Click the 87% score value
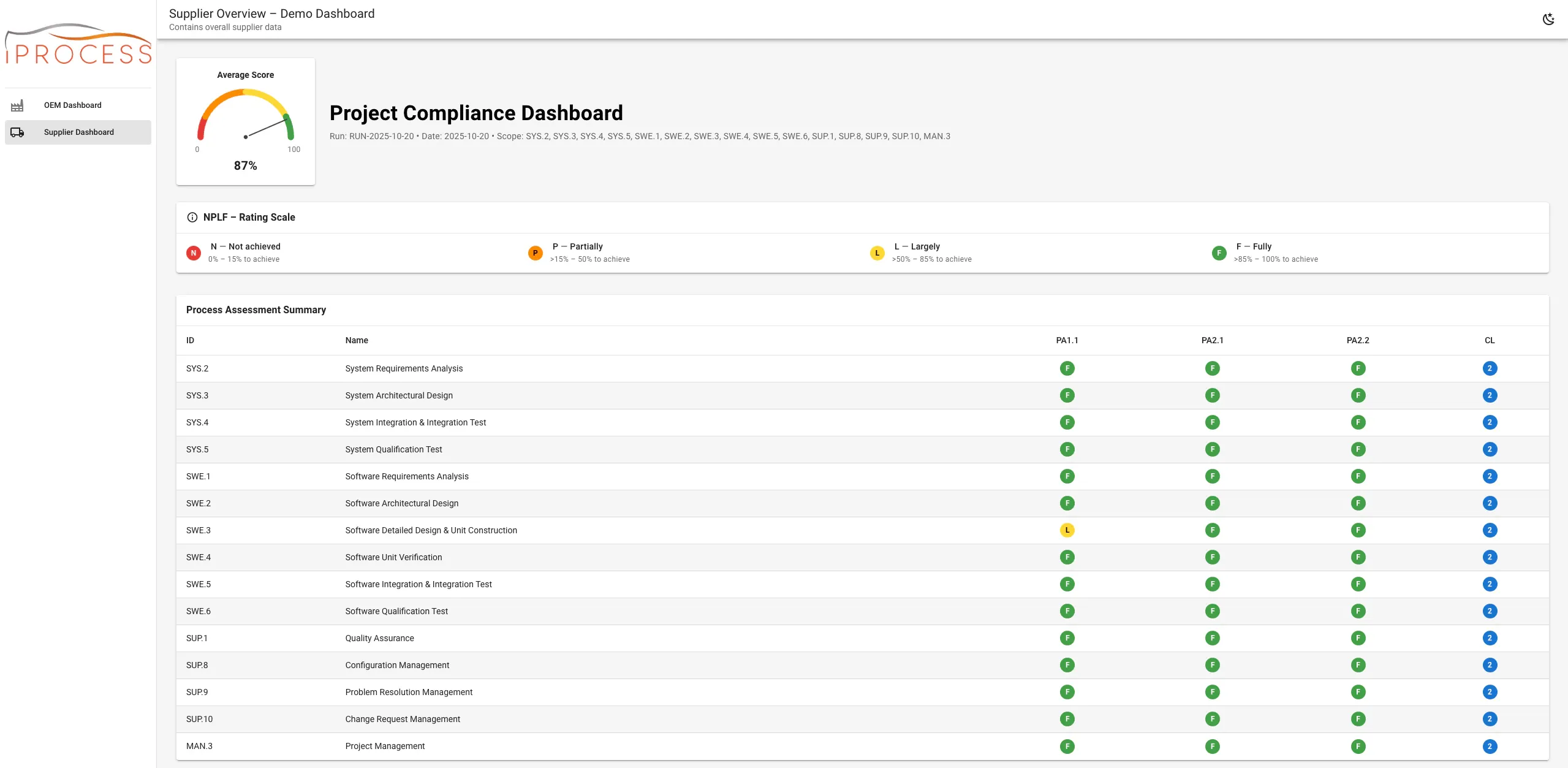1568x768 pixels. click(246, 165)
